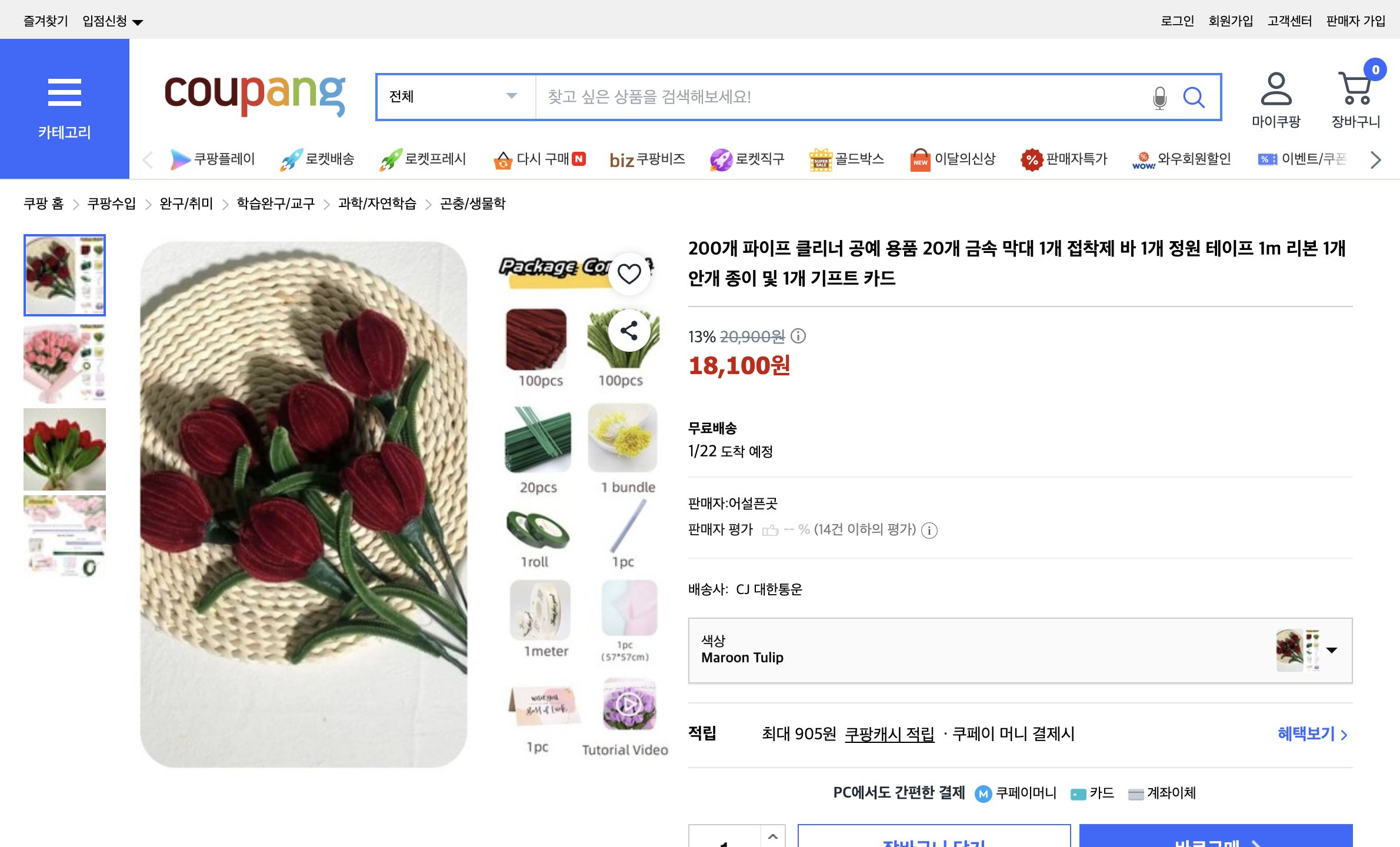Open 고객센터 from the top menu
This screenshot has height=847, width=1400.
coord(1289,19)
